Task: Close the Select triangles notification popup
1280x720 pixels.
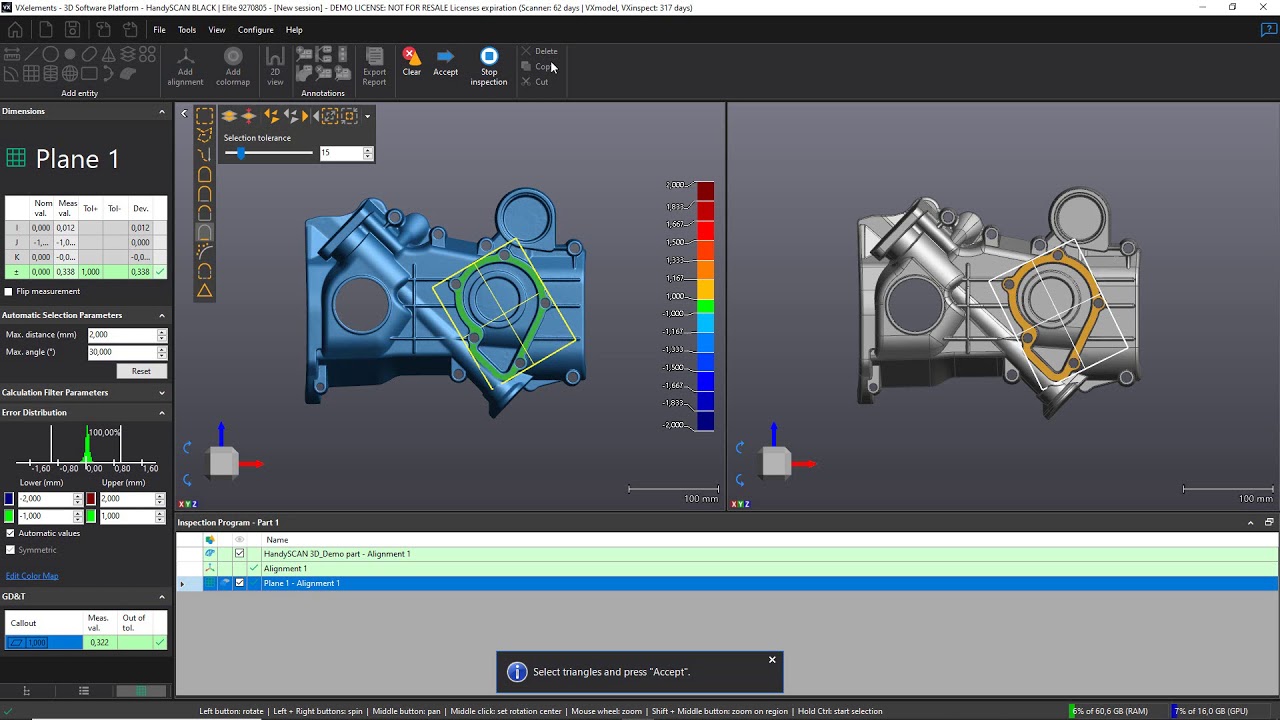Action: (771, 660)
